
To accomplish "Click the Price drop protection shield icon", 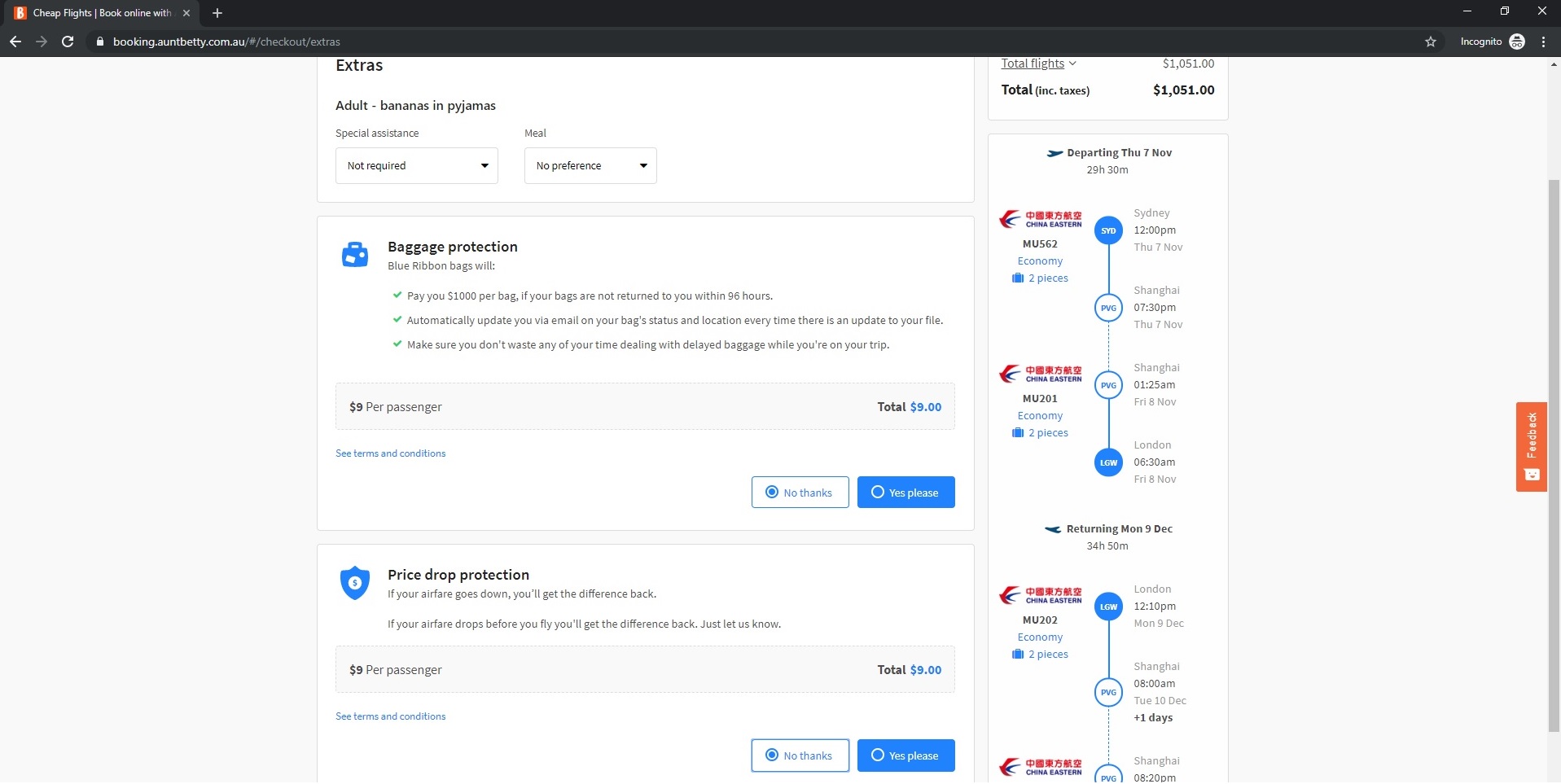I will click(355, 583).
